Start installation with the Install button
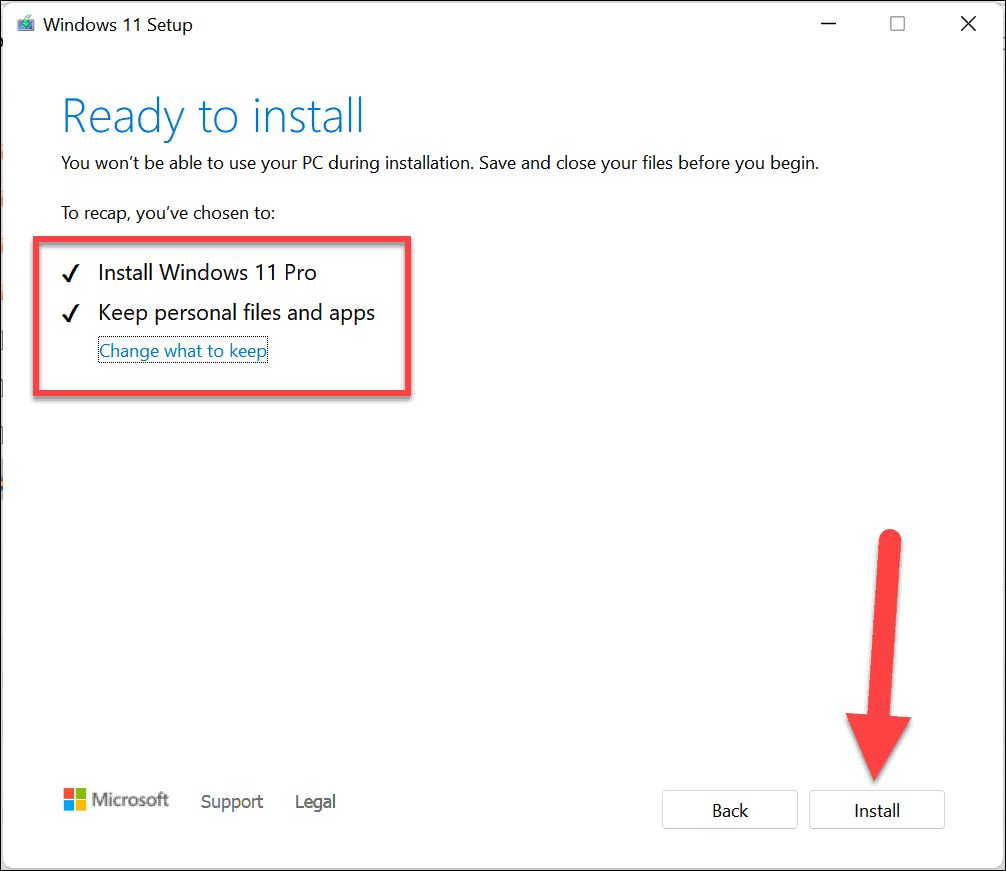 876,810
